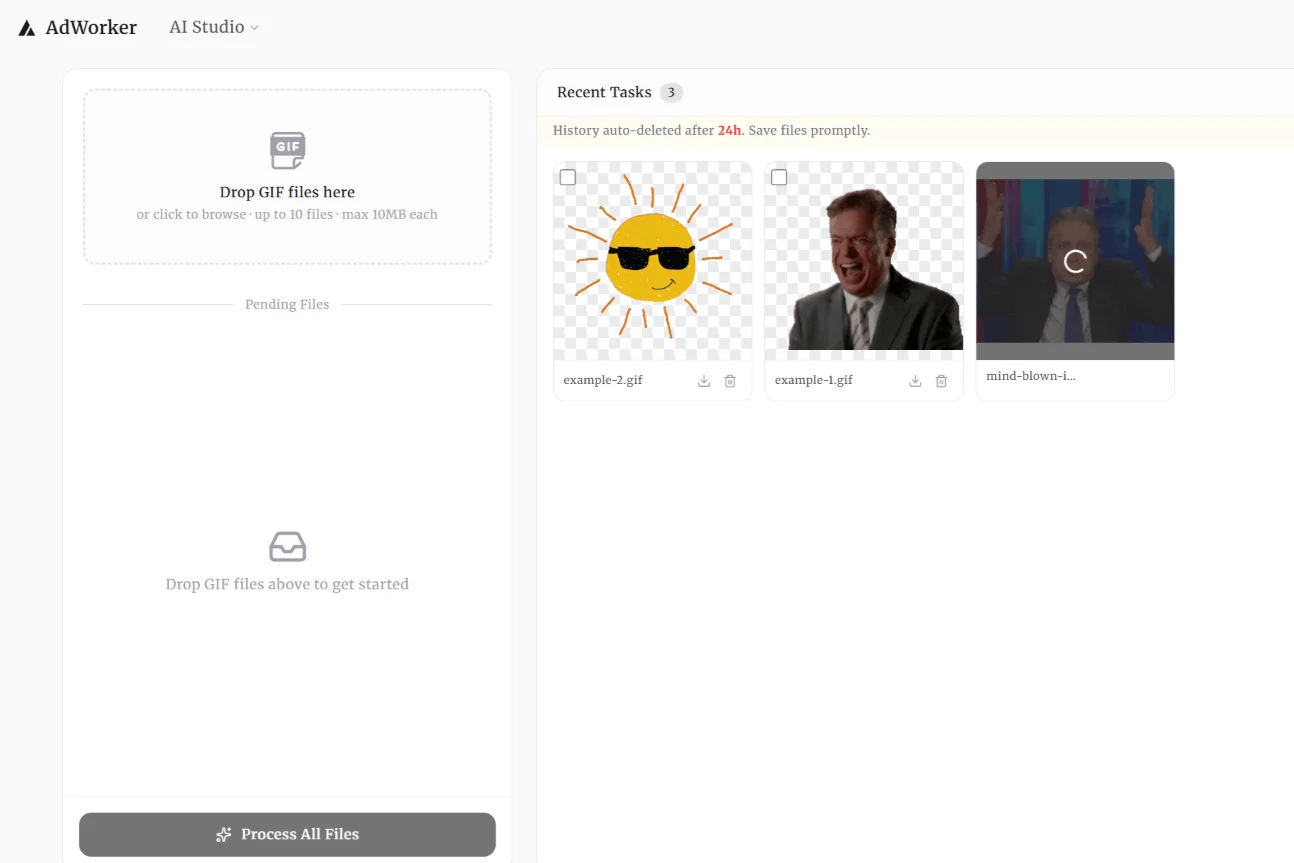This screenshot has height=863, width=1294.
Task: Click the mind-blown file name label
Action: pyautogui.click(x=1031, y=376)
